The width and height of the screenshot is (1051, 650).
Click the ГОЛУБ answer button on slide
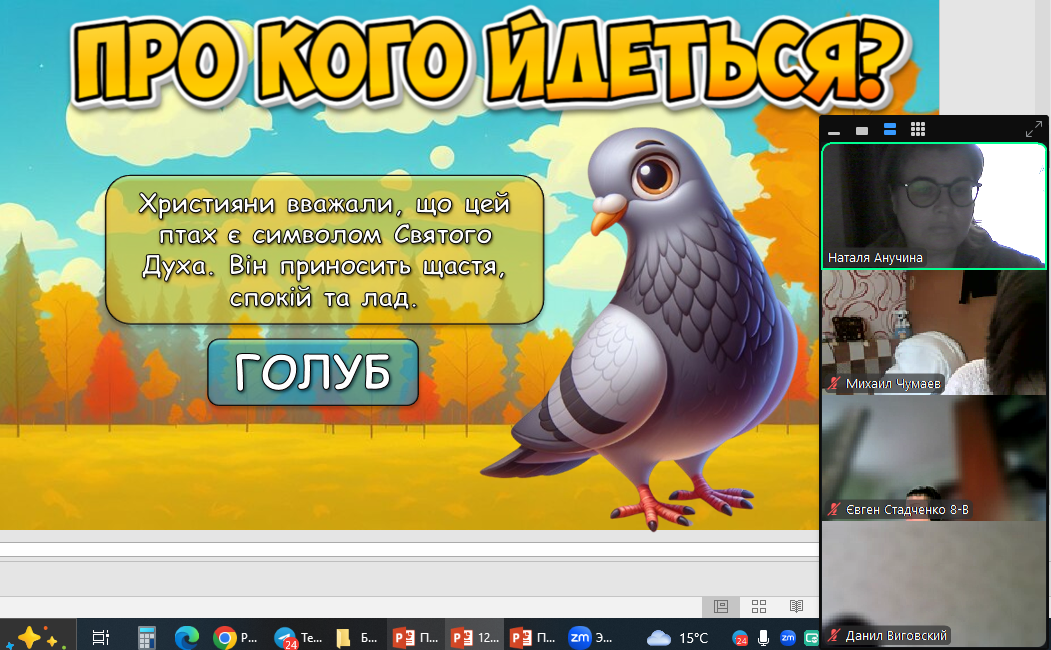pos(313,372)
